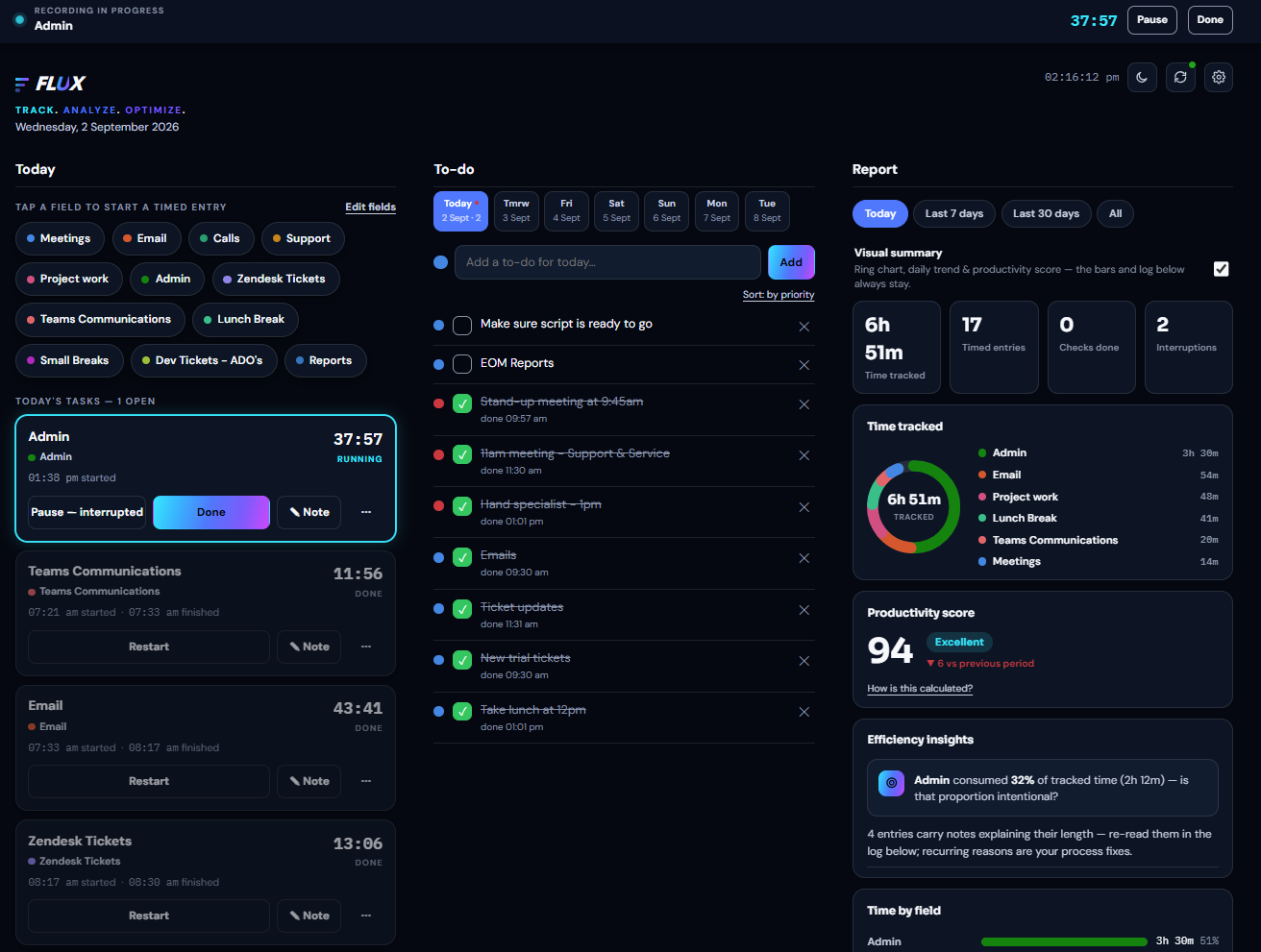Start a Dev Tickets - ADO's timed entry
Screen dimensions: 1261x952
click(204, 360)
